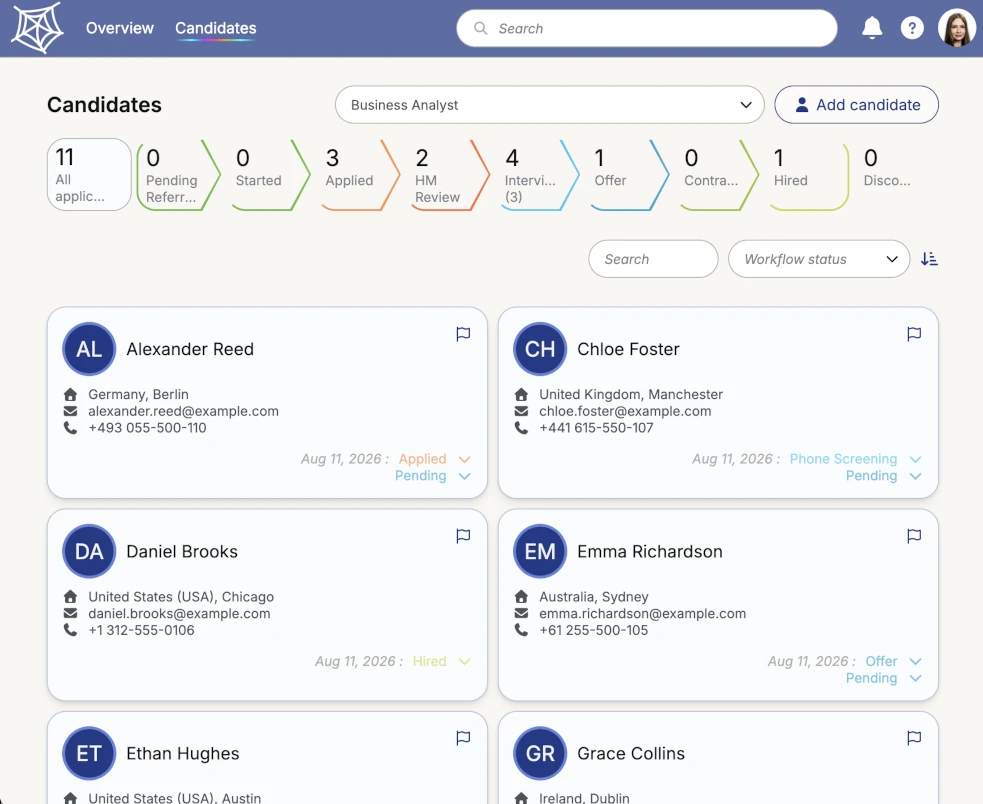This screenshot has width=983, height=804.
Task: Click the top global Search field
Action: click(646, 28)
